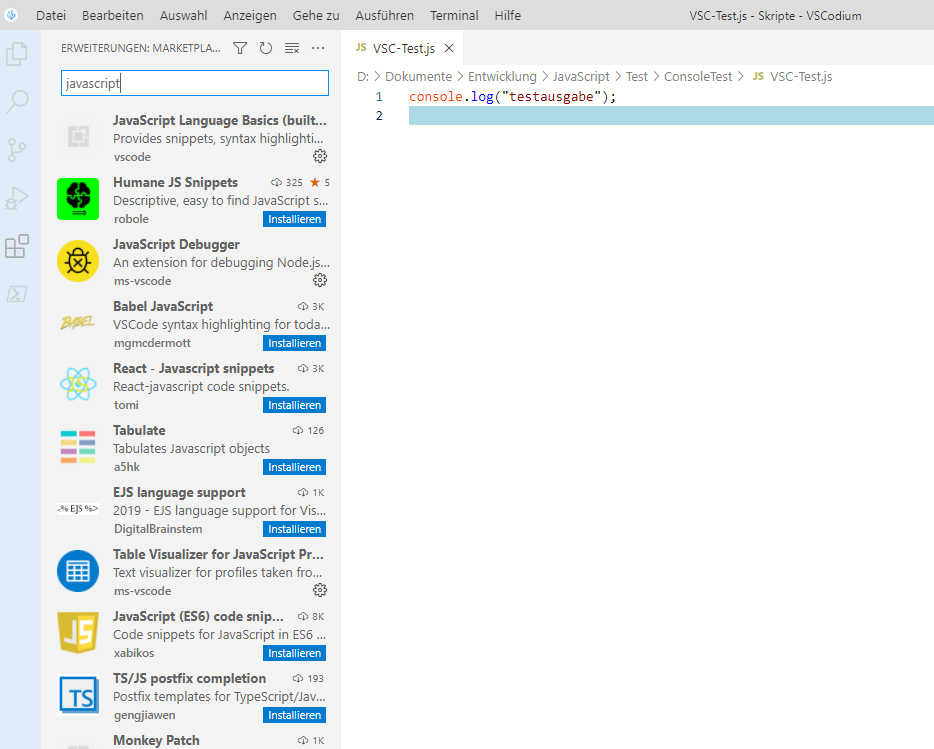Click the EJS language support icon
This screenshot has width=934, height=749.
coord(78,508)
